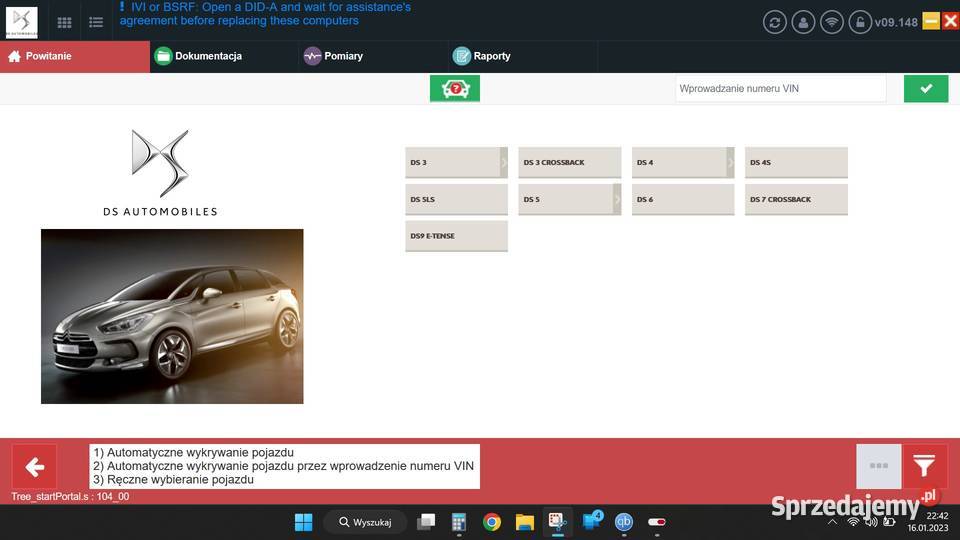Select the DS 4S vehicle model
This screenshot has height=540, width=960.
(797, 162)
